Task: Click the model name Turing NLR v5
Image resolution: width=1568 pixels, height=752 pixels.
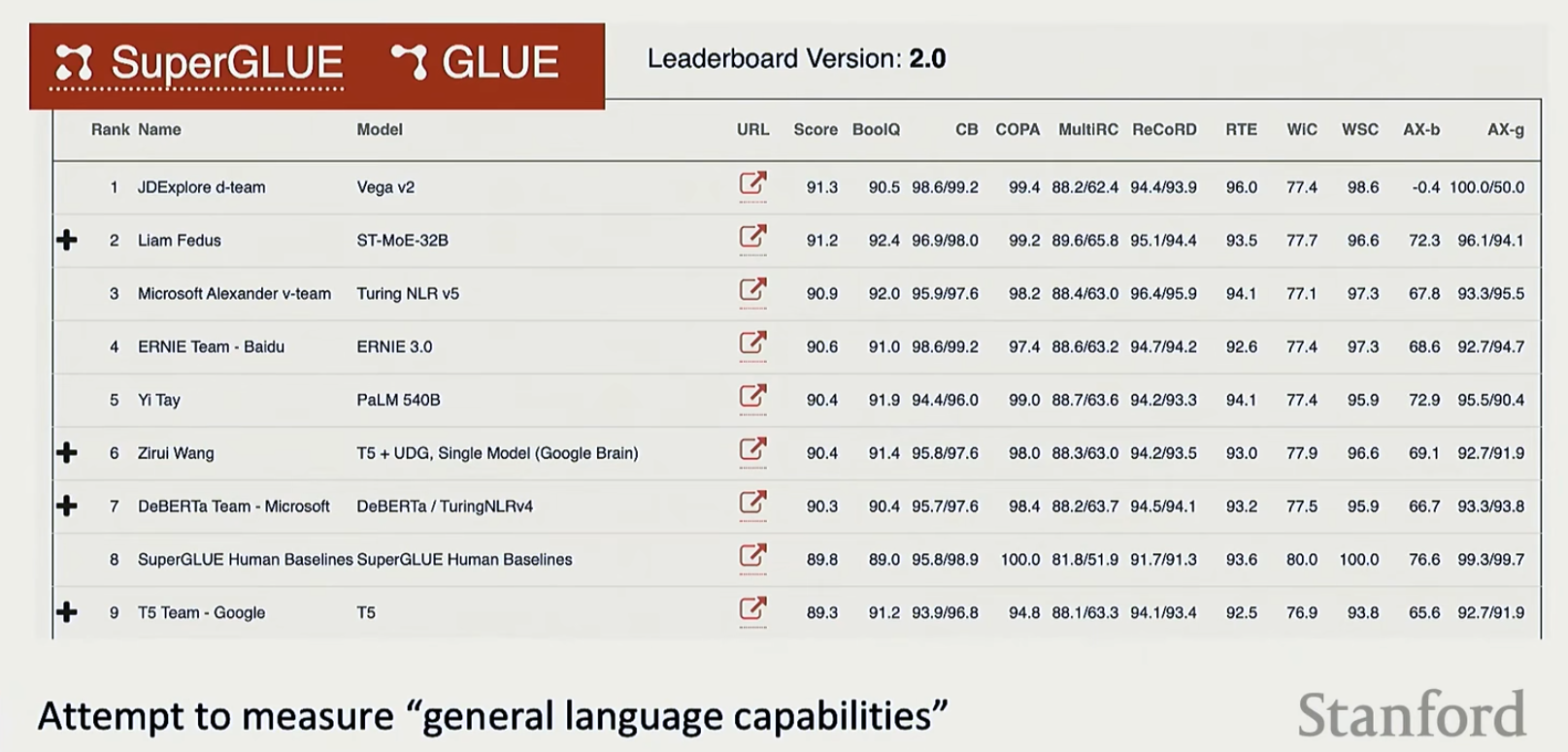Action: click(408, 293)
